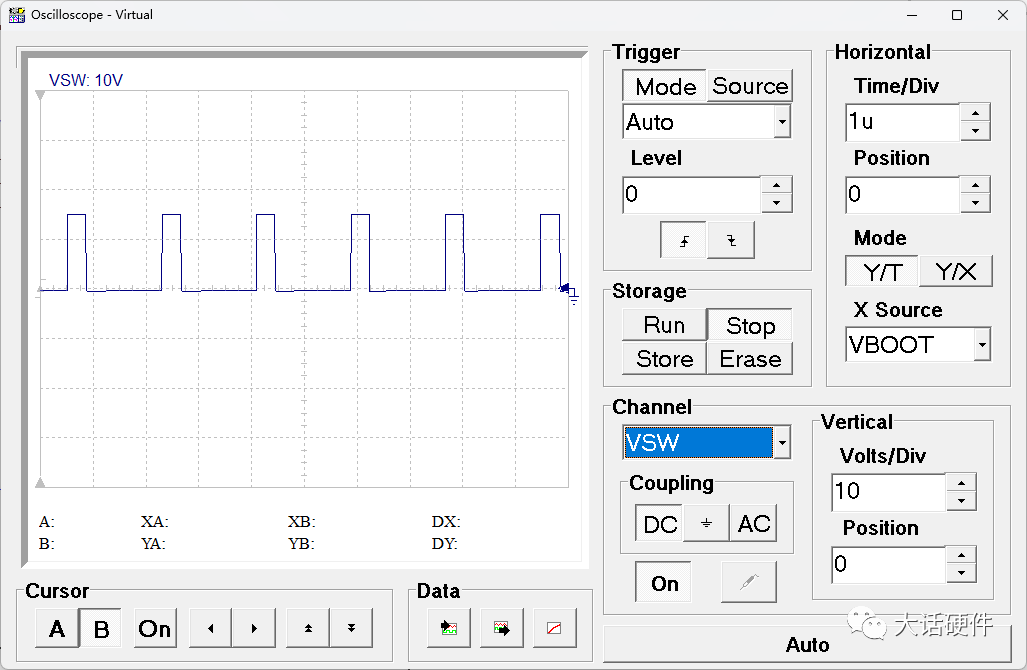
Task: Select AC coupling
Action: tap(753, 523)
